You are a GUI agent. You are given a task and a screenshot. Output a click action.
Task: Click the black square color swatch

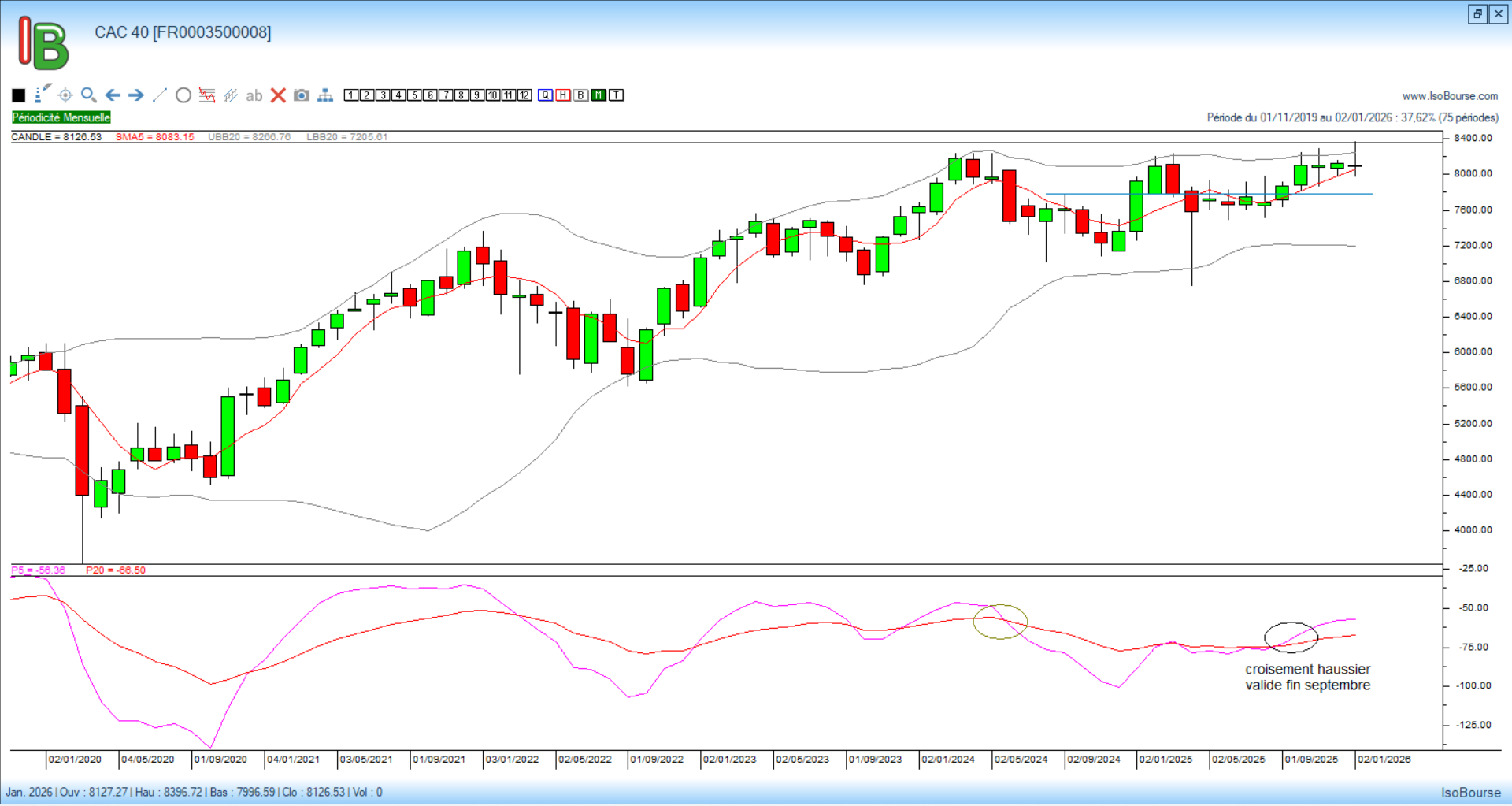[x=19, y=95]
